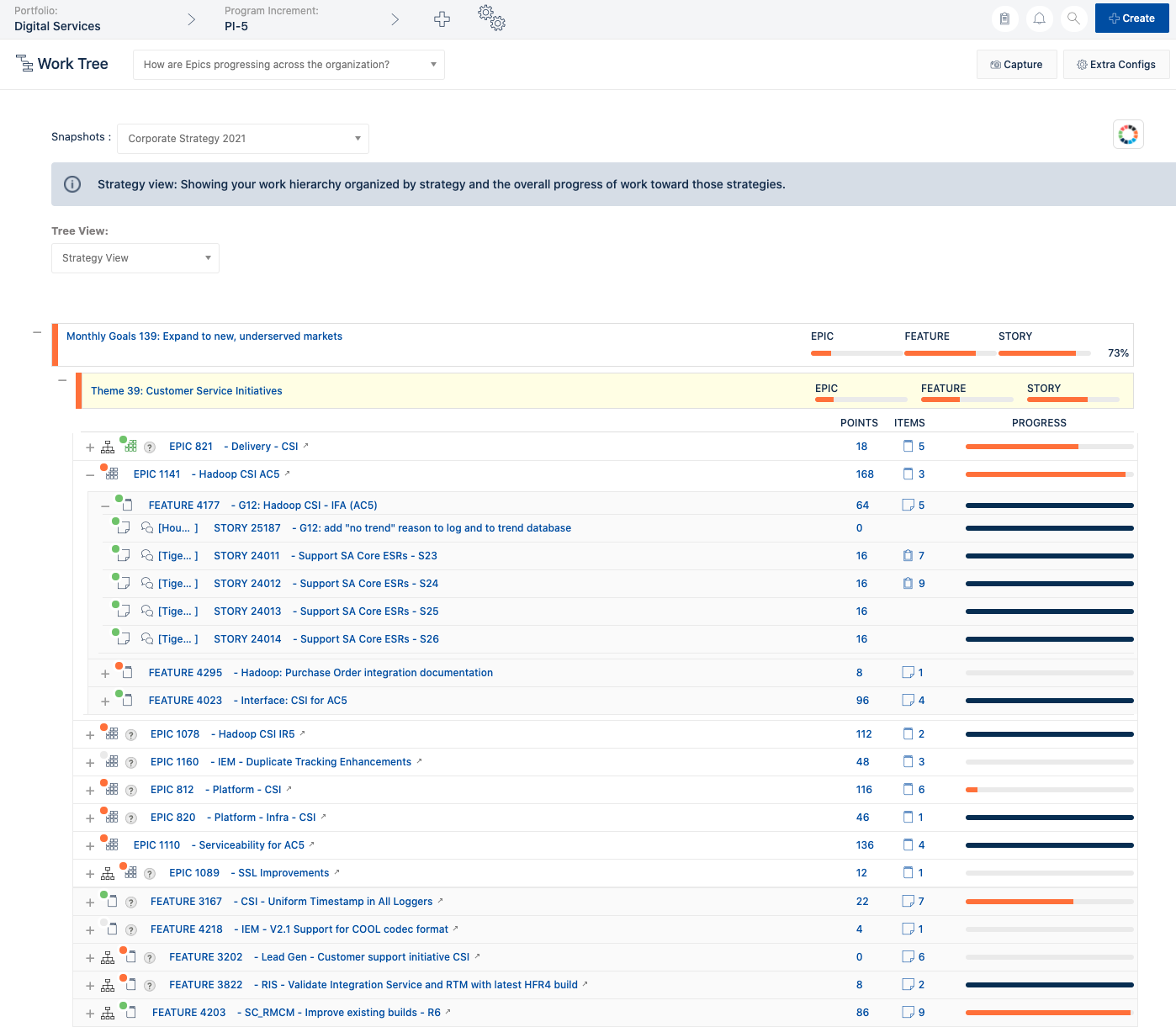Click the Create button

tap(1131, 19)
